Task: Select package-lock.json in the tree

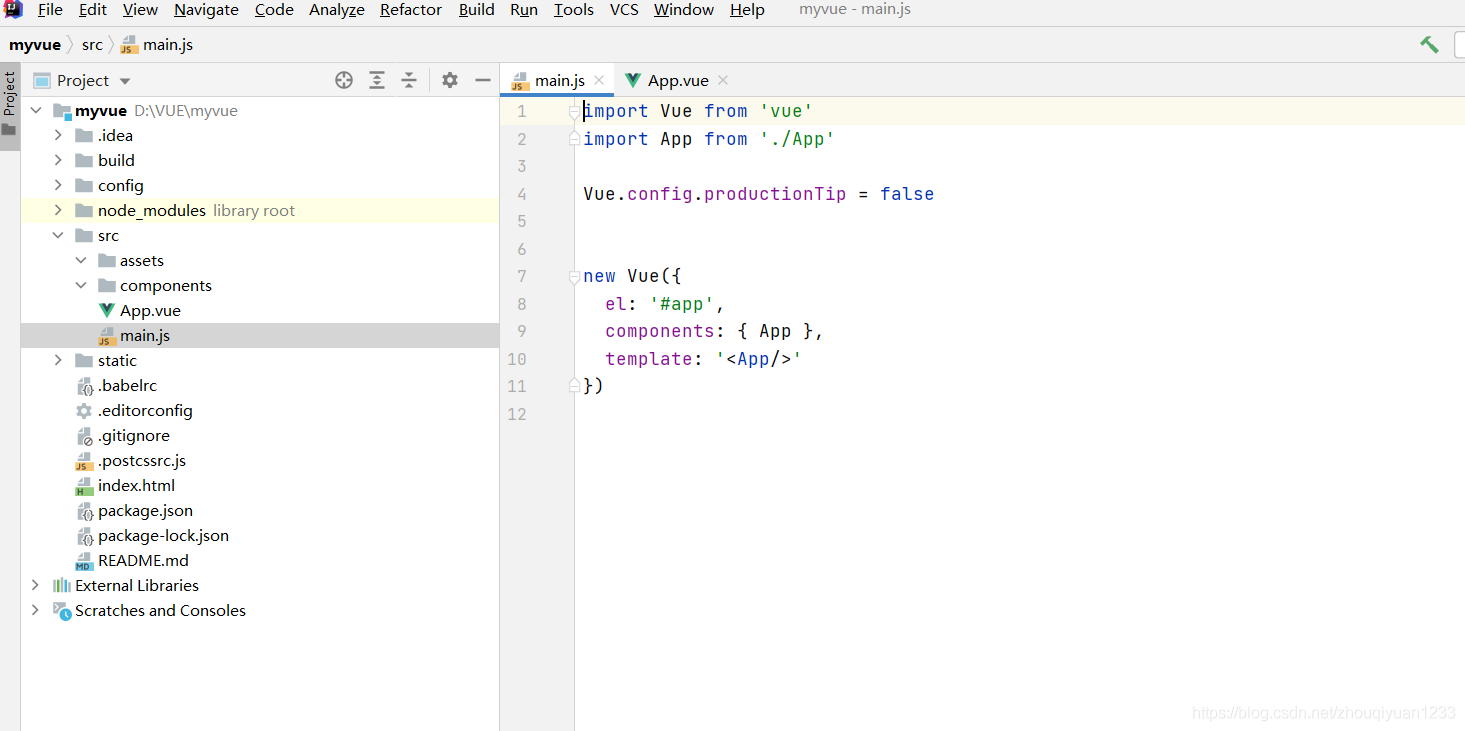Action: coord(163,536)
